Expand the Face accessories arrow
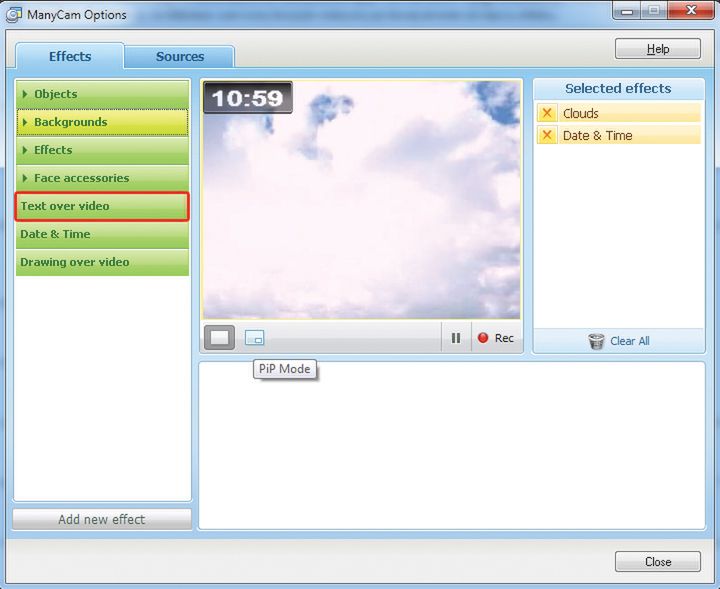Image resolution: width=720 pixels, height=589 pixels. (x=25, y=178)
